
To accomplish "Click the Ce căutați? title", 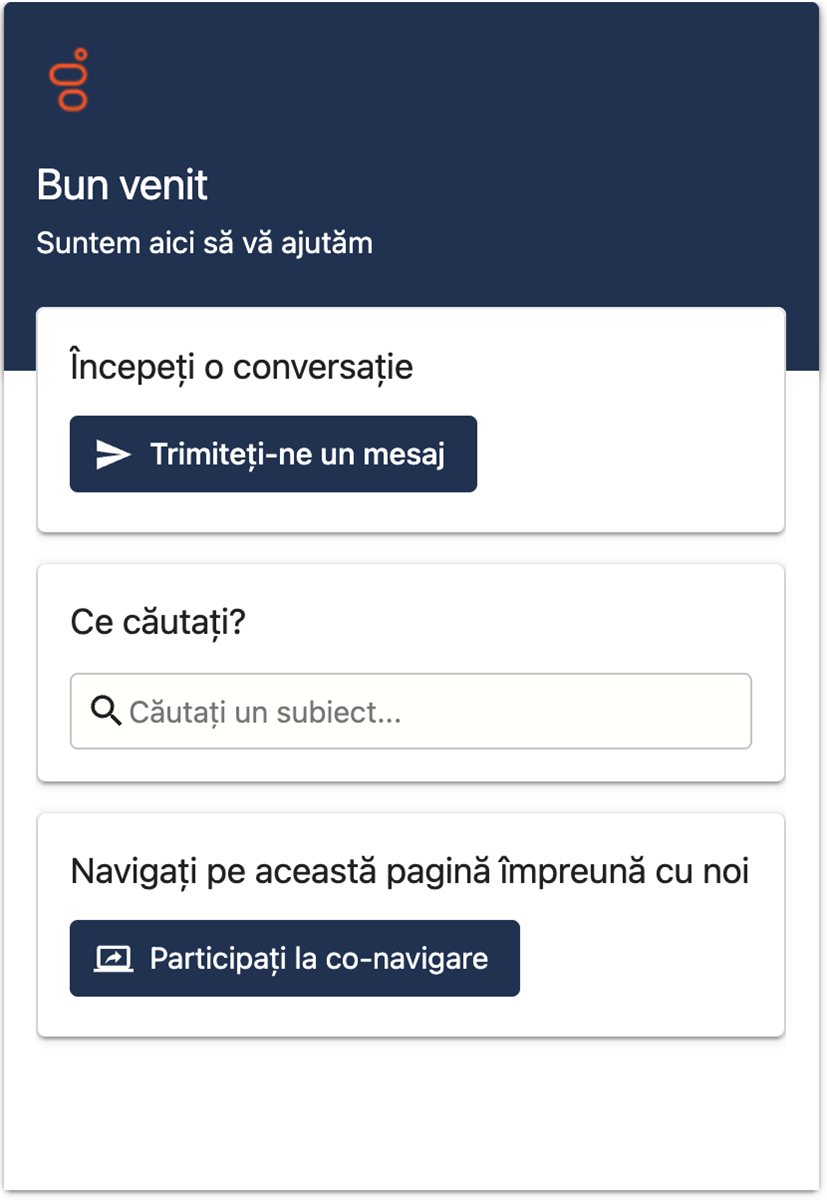I will pos(158,622).
